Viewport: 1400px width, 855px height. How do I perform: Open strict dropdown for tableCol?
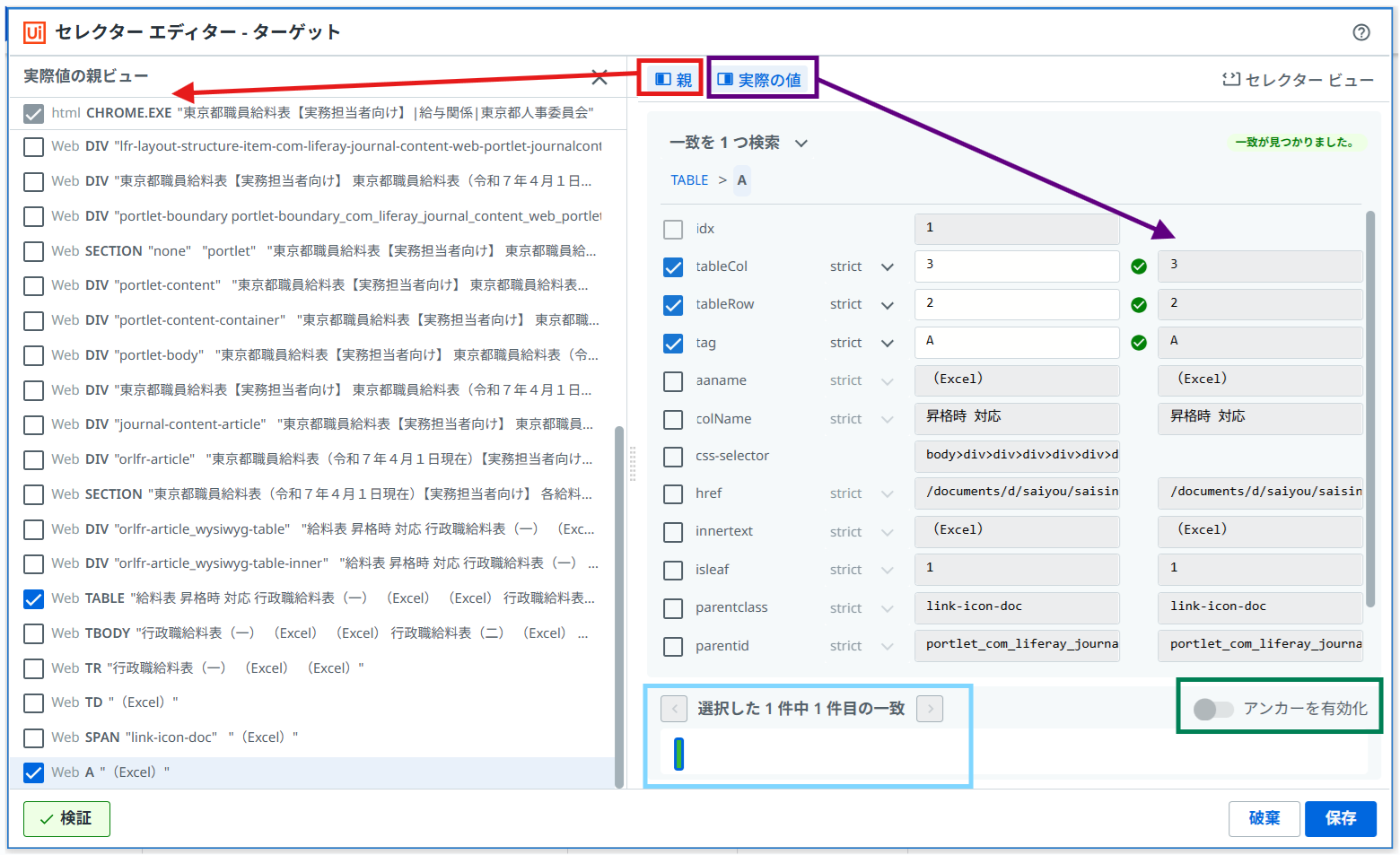coord(888,267)
